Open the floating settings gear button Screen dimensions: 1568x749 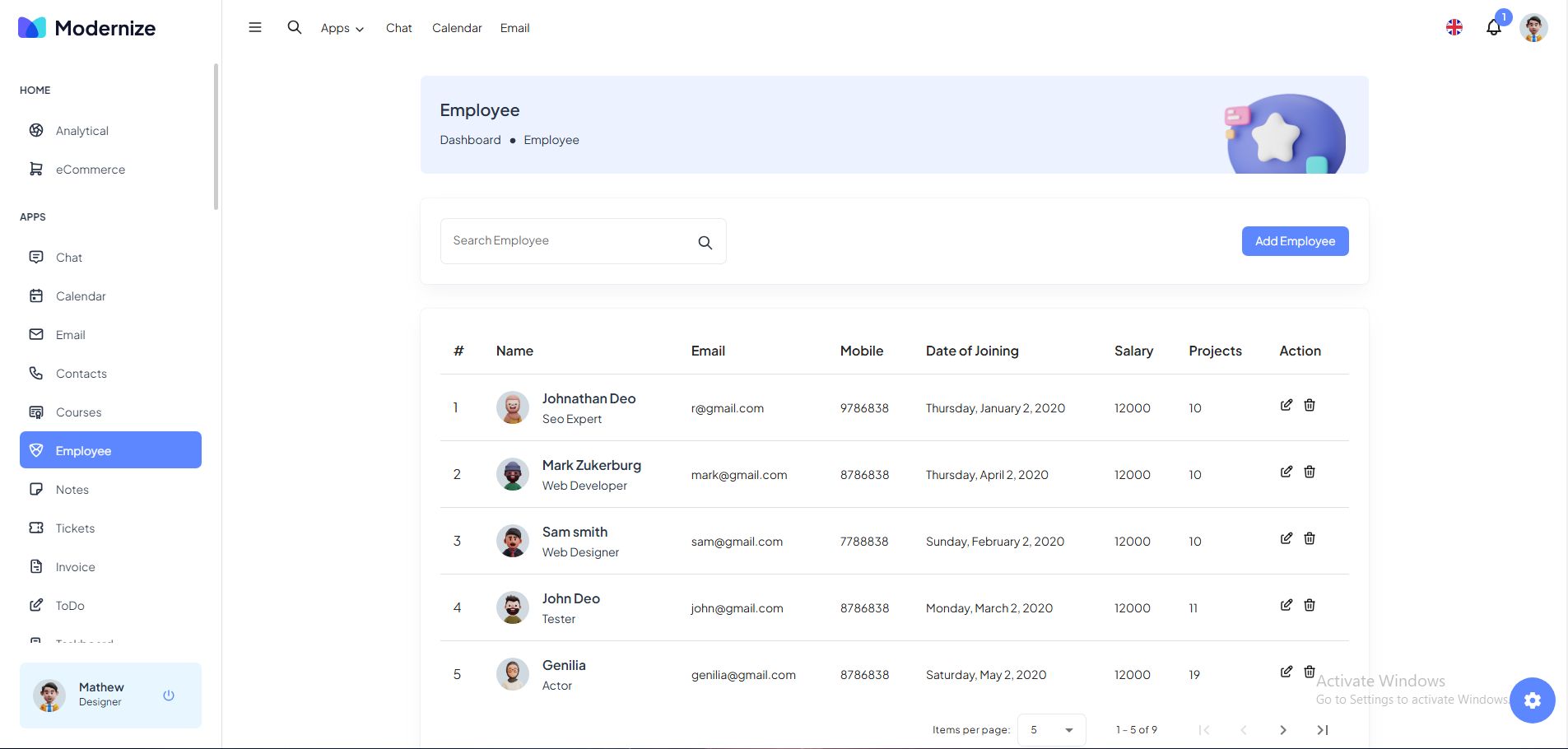click(1532, 700)
